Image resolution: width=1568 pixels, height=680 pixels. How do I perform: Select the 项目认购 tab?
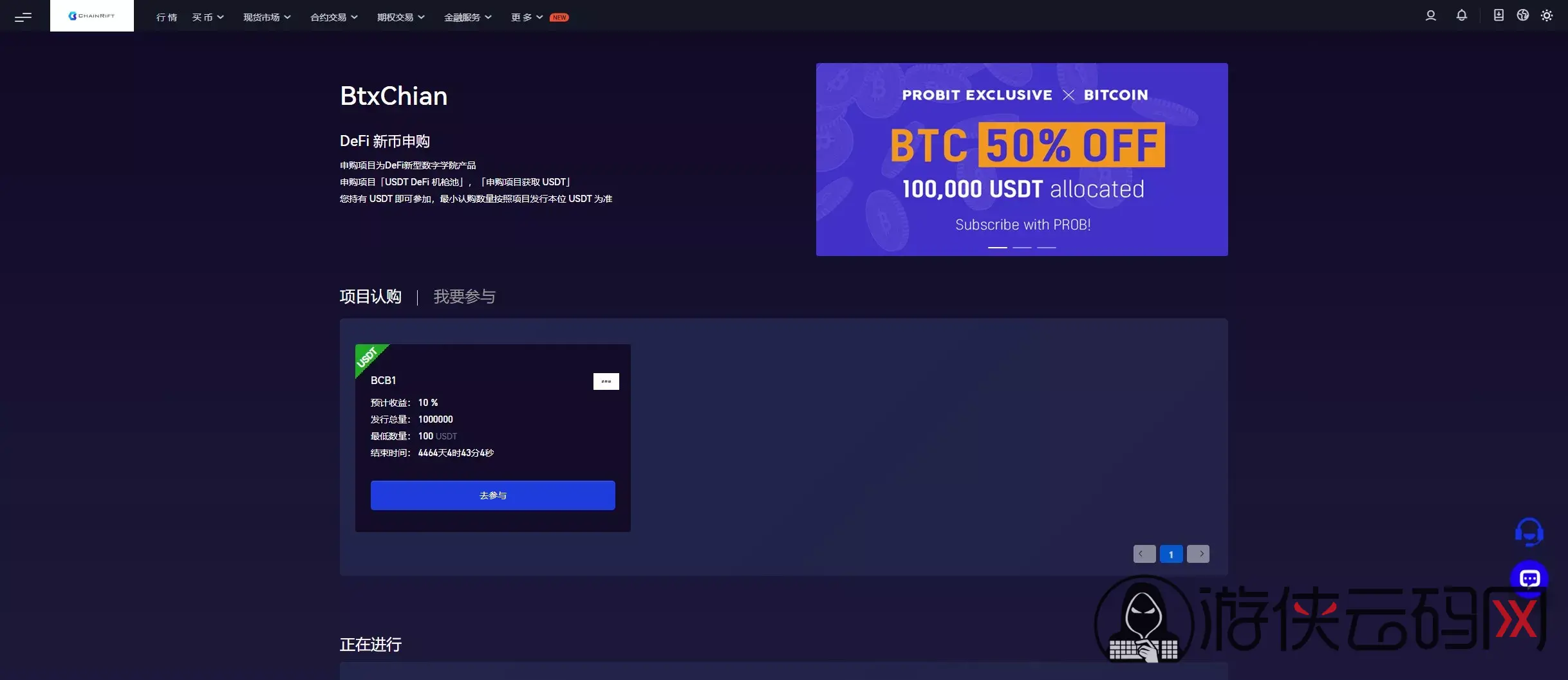(371, 297)
